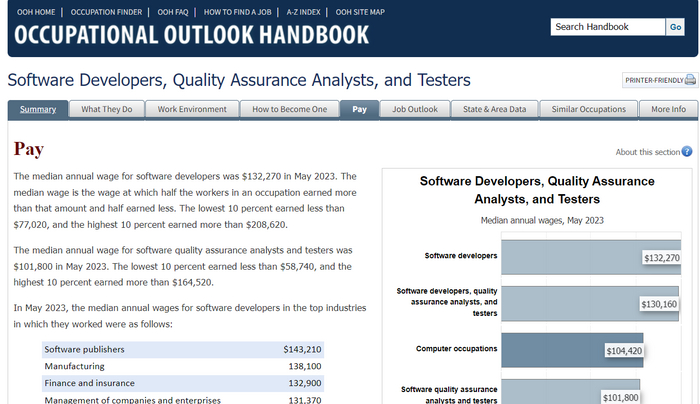This screenshot has width=700, height=404.
Task: Open How to Find a Job link
Action: tap(238, 12)
